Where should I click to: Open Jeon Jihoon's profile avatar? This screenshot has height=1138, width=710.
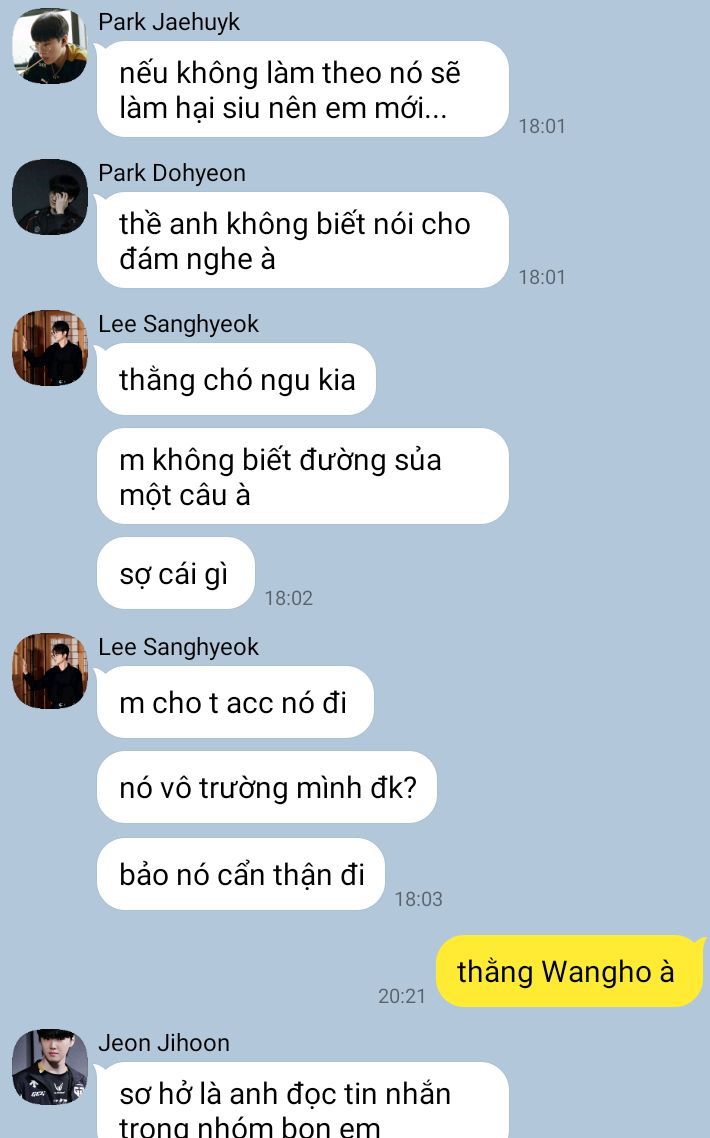click(x=50, y=1067)
